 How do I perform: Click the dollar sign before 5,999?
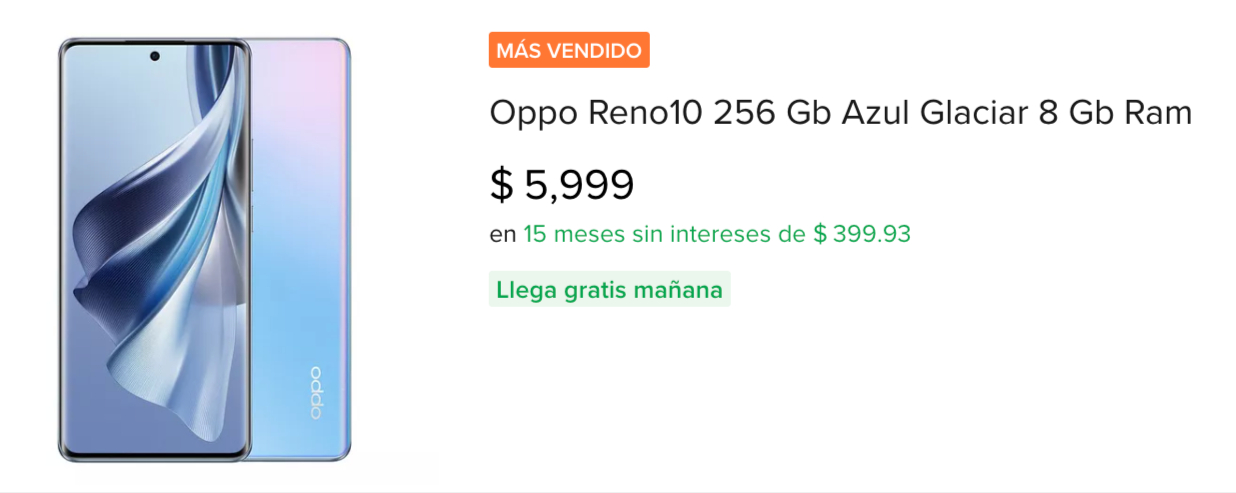pos(501,184)
